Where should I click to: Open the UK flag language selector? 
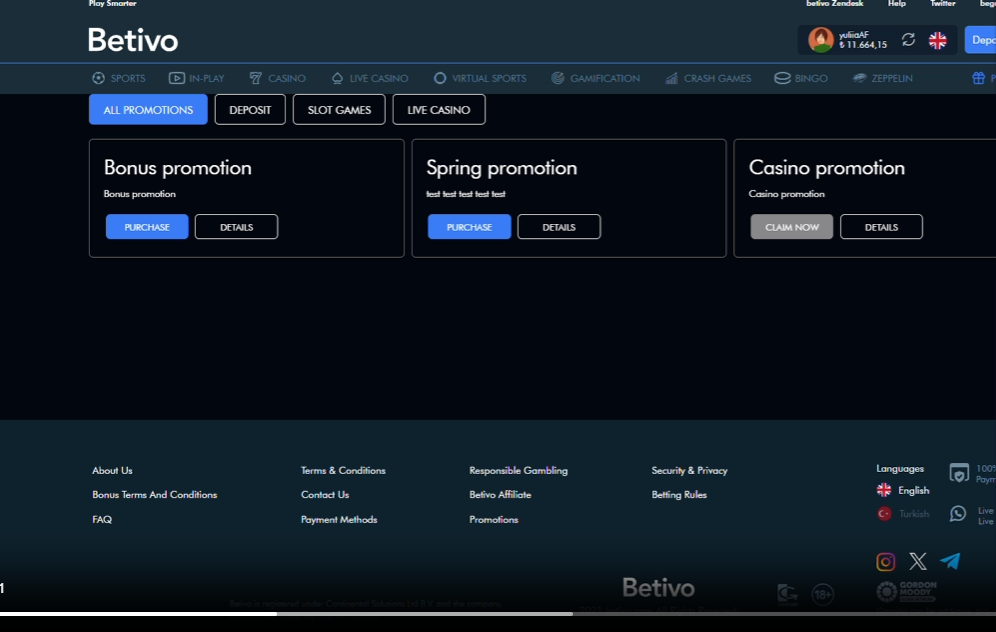tap(937, 40)
